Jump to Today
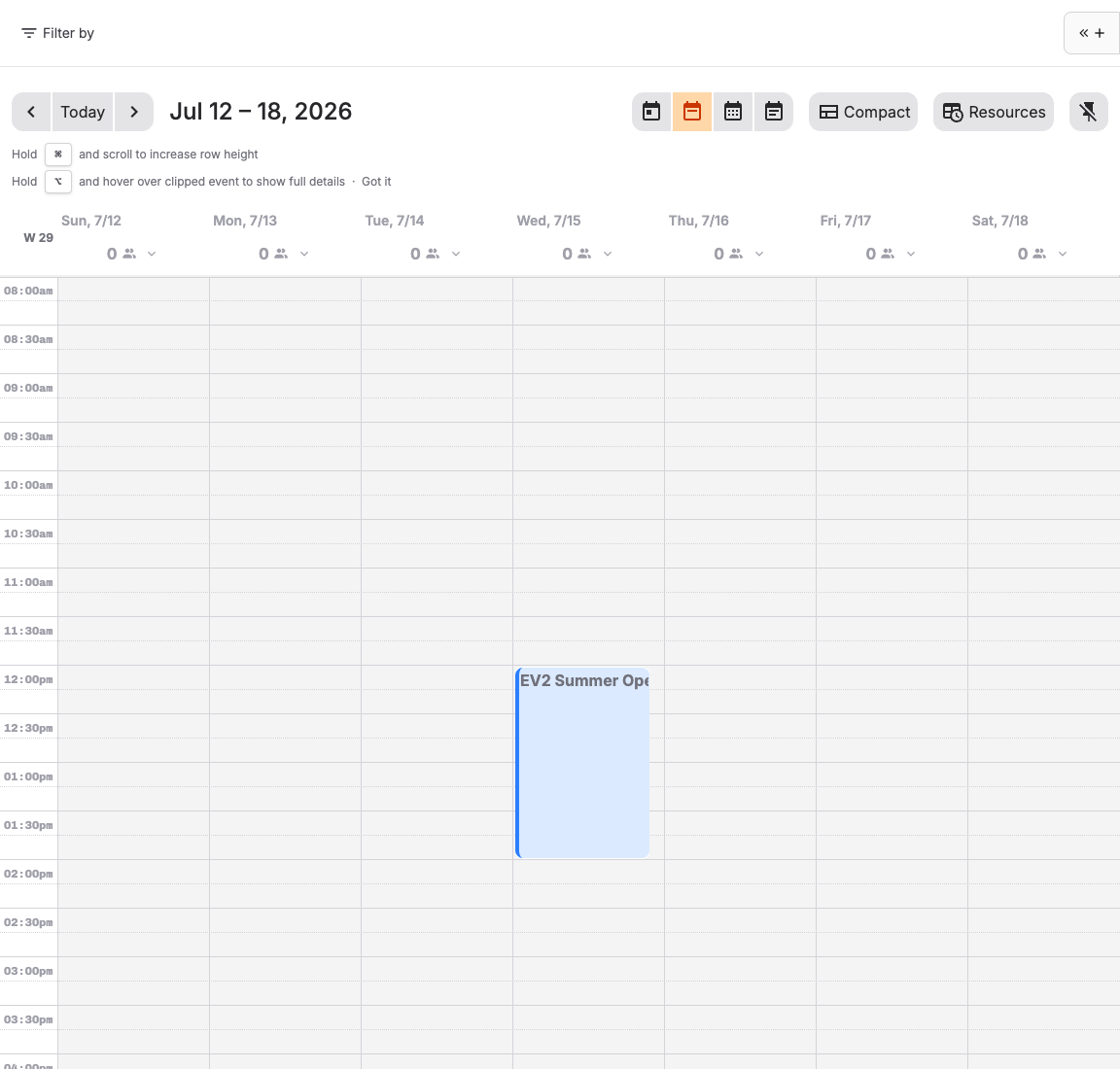Screen dimensions: 1120x1069 coord(83,112)
